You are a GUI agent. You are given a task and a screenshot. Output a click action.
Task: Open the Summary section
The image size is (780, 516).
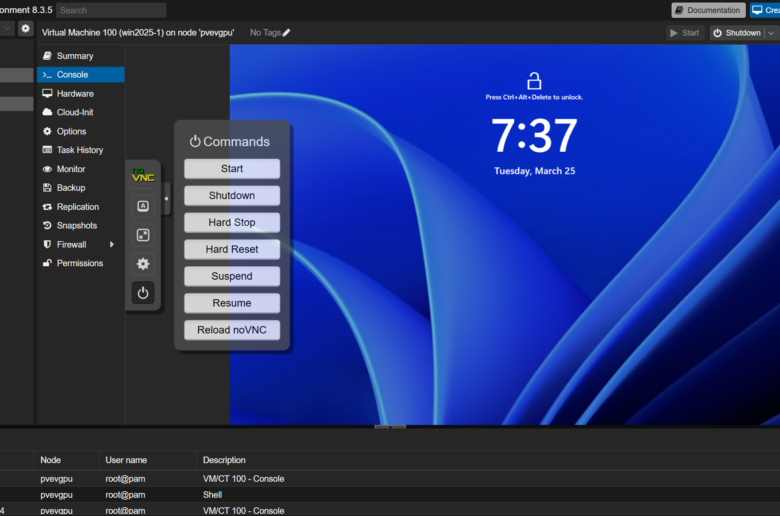pos(81,56)
